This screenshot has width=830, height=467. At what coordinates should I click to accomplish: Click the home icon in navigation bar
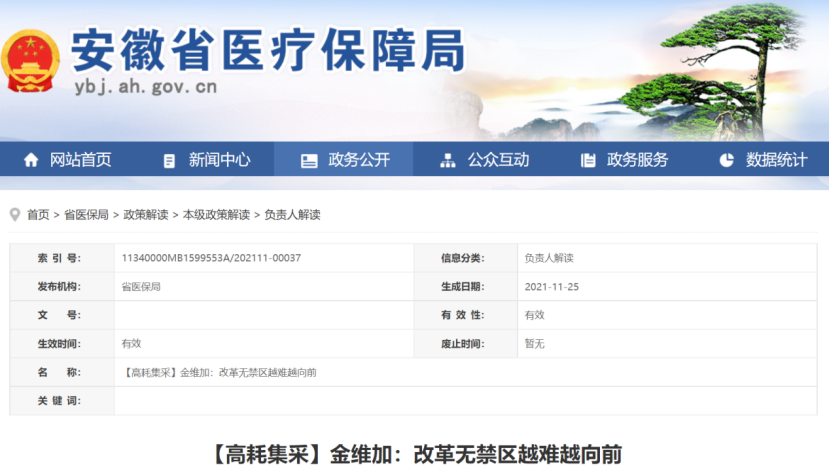click(31, 160)
